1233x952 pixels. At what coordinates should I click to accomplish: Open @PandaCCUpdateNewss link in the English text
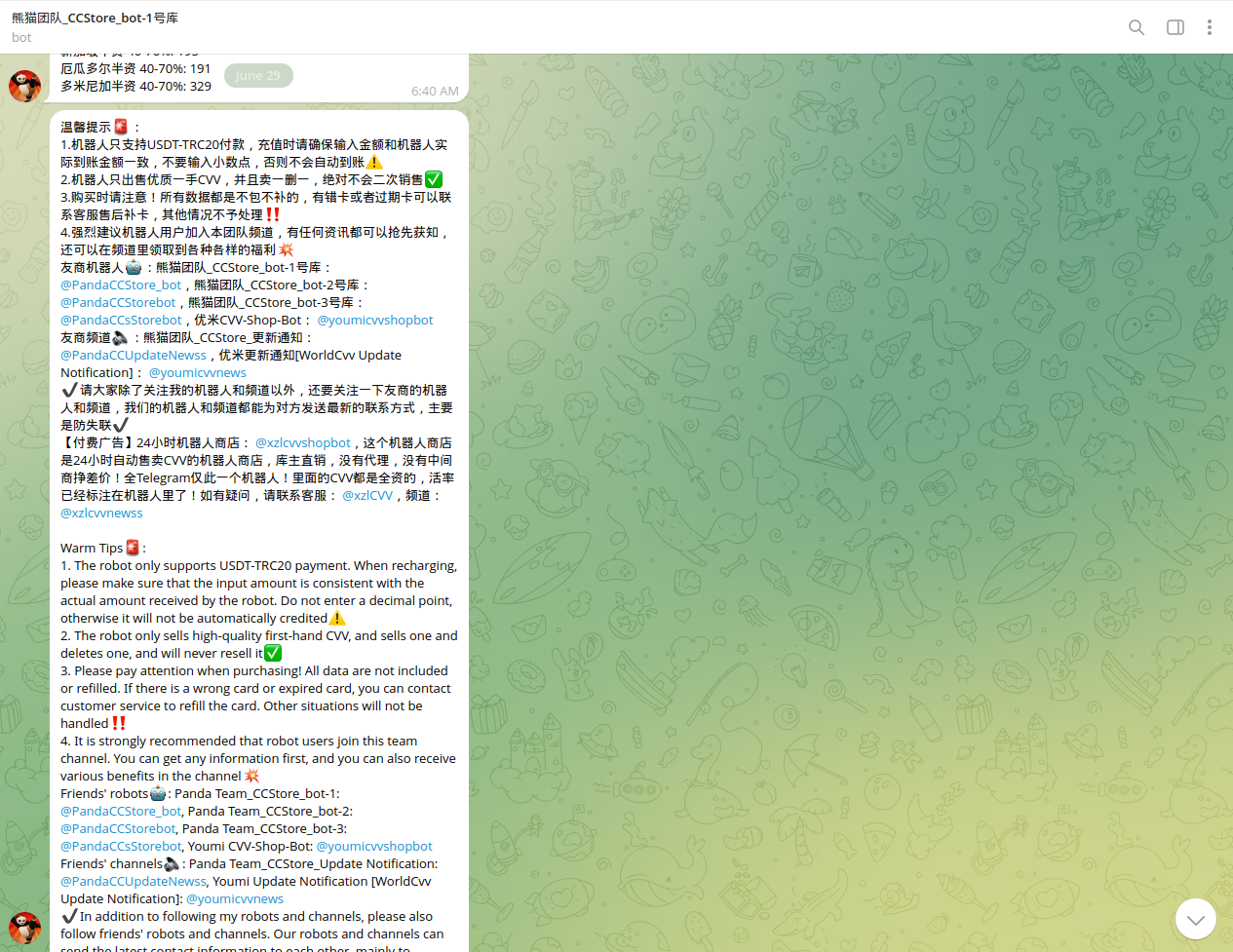click(x=134, y=881)
